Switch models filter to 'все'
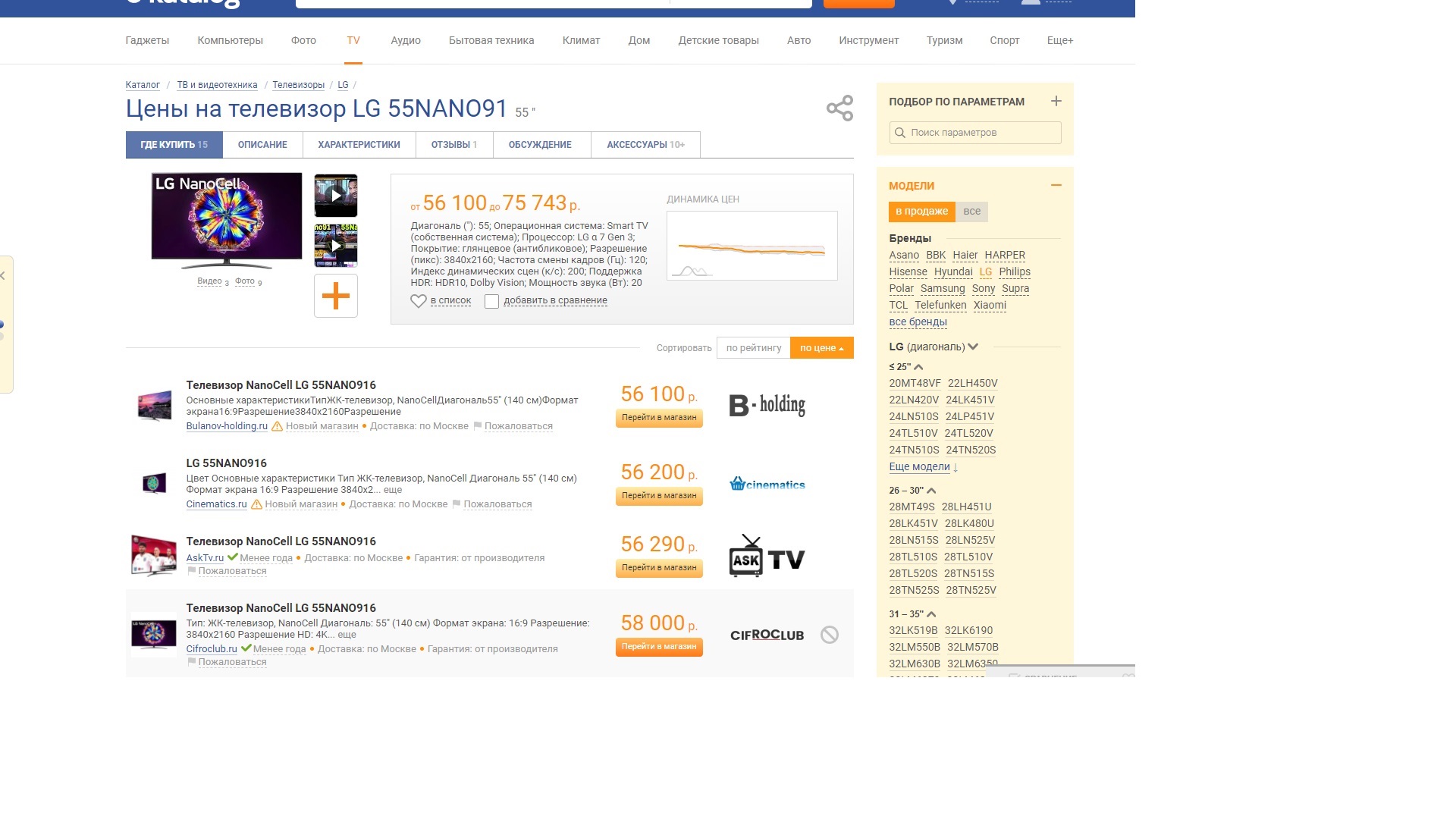 tap(971, 212)
